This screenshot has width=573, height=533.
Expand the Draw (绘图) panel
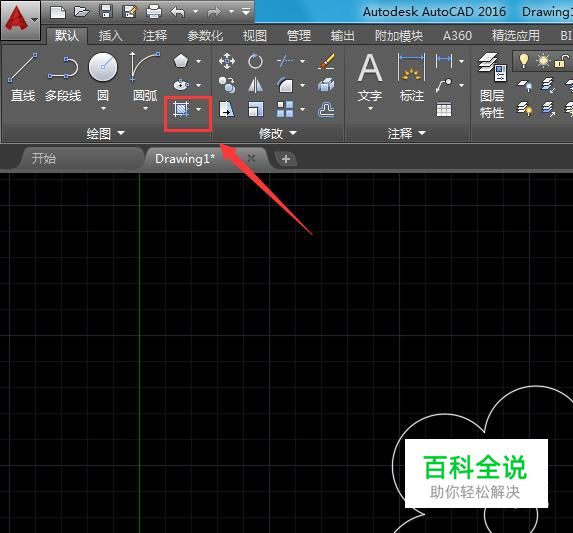pyautogui.click(x=105, y=133)
